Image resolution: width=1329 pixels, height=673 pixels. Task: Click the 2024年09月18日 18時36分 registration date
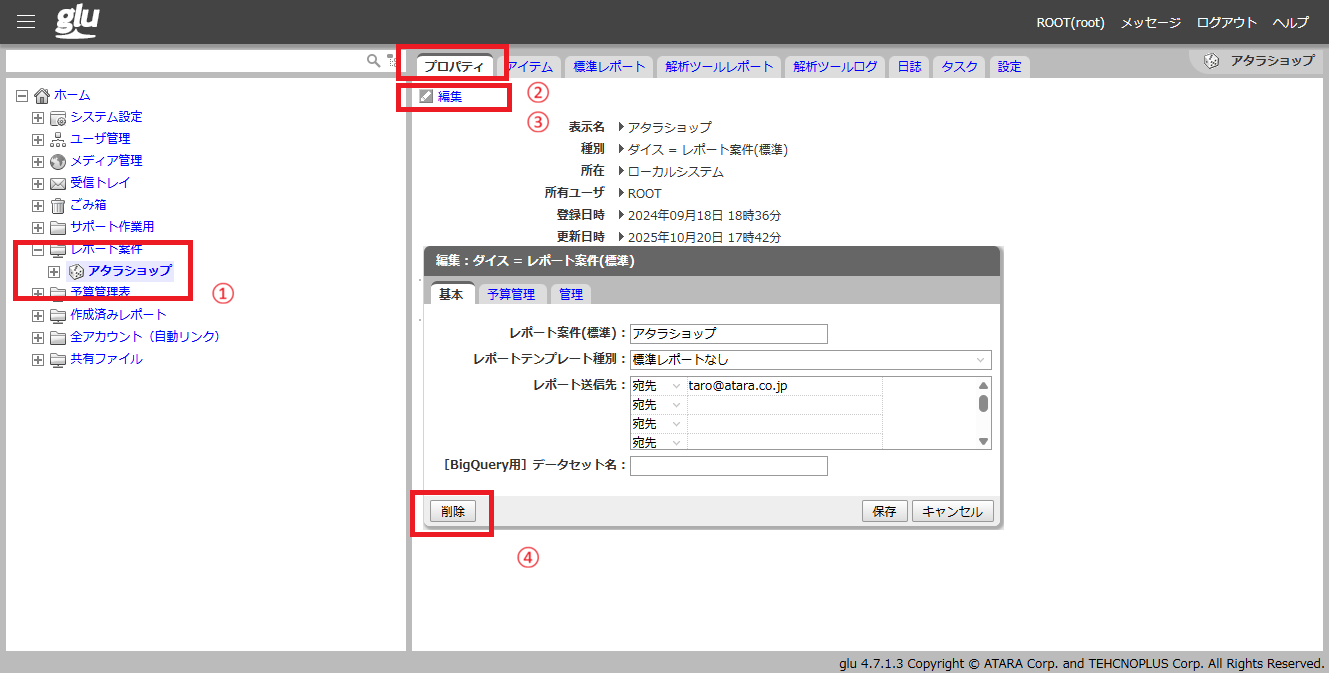(x=704, y=216)
